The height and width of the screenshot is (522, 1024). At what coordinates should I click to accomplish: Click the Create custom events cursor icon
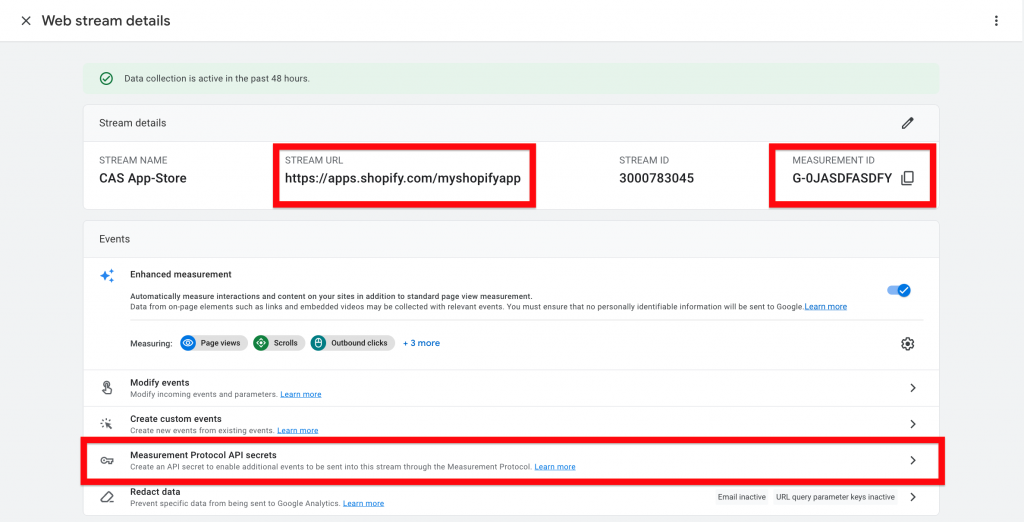[106, 424]
